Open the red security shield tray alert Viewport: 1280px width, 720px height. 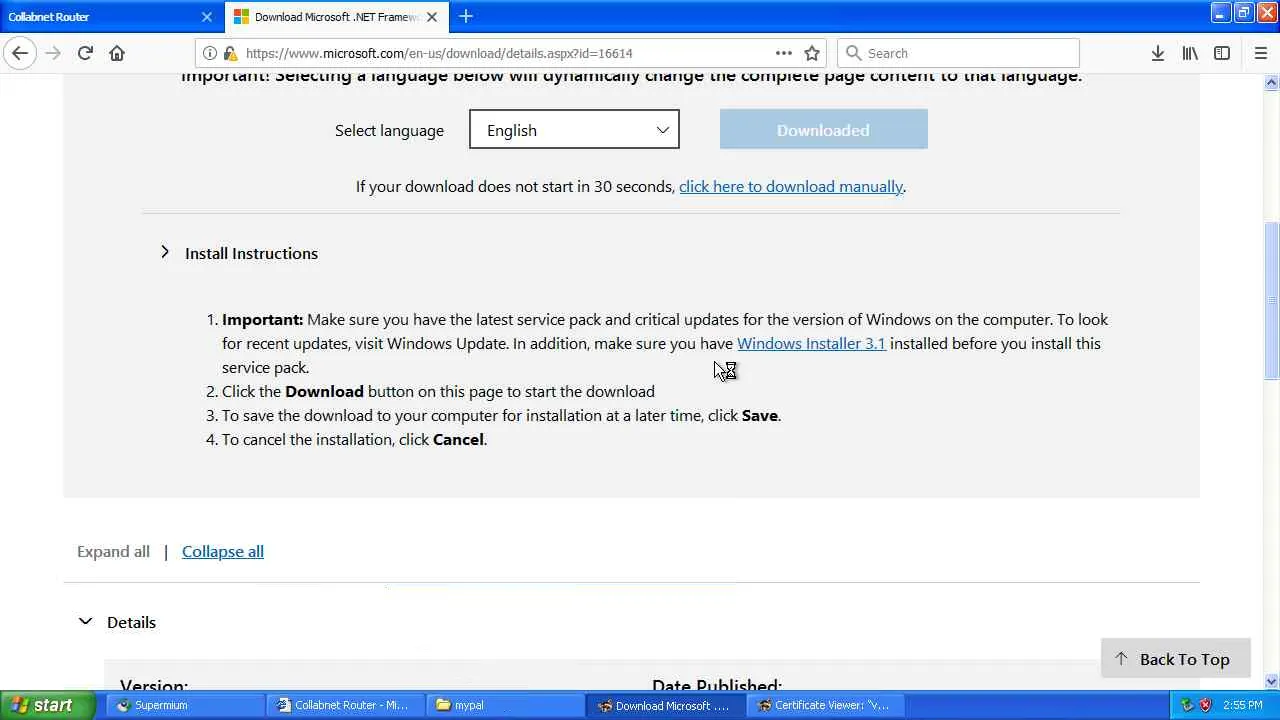[1205, 705]
